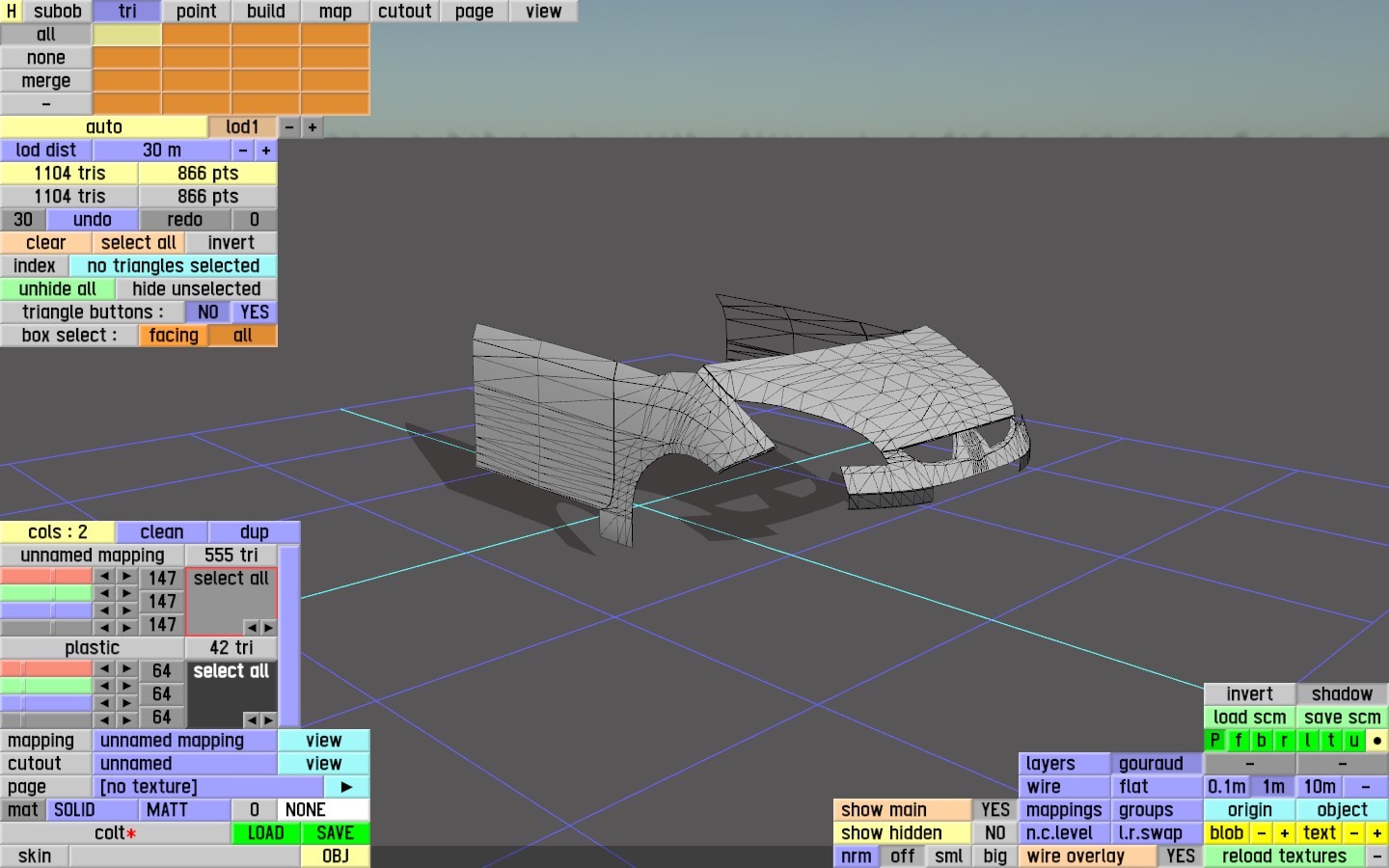
Task: Click right arrow inside plastic colour box
Action: [x=268, y=720]
